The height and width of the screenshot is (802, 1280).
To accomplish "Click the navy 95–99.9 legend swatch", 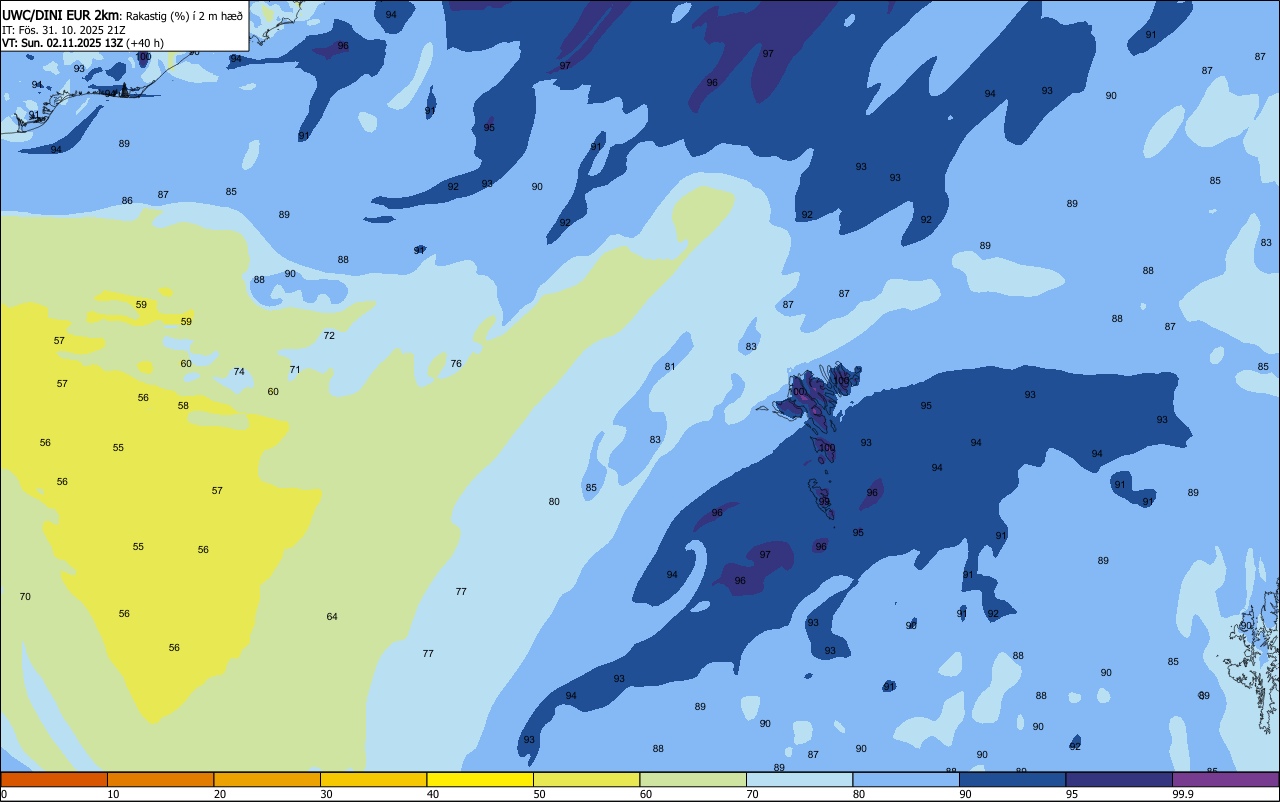I will point(1119,779).
